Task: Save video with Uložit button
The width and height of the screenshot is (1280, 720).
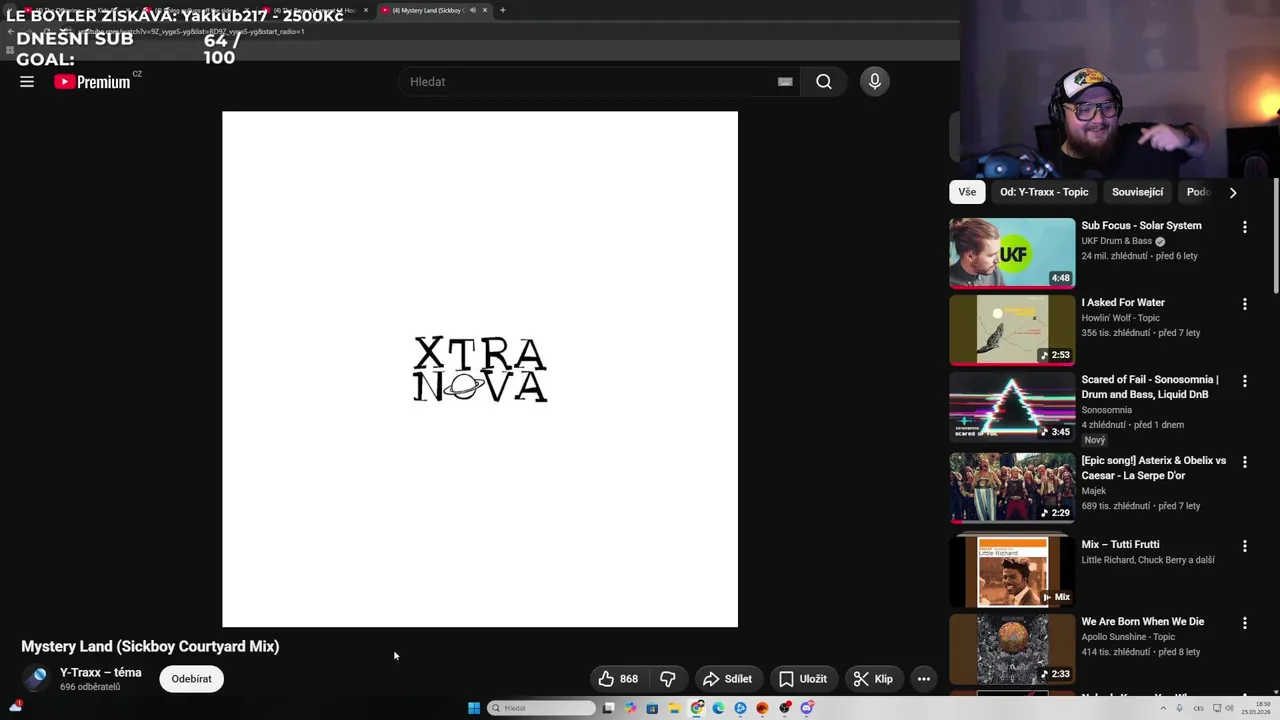Action: pyautogui.click(x=803, y=679)
